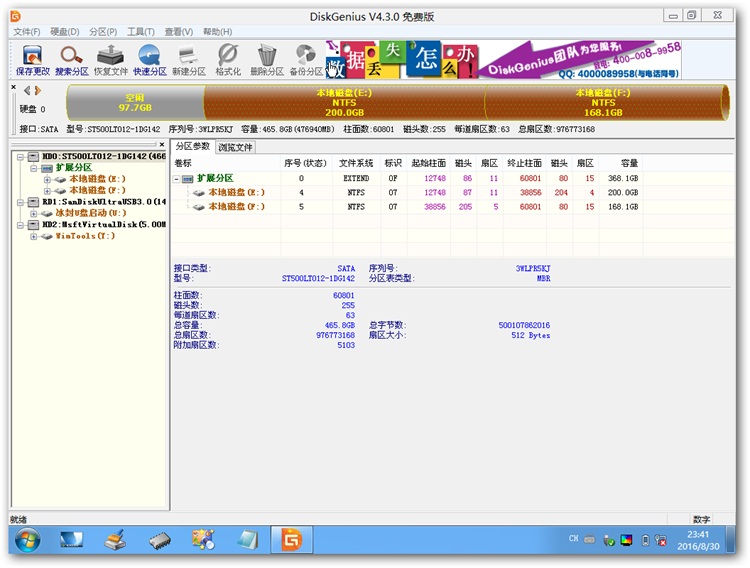
Task: Click the 容量 column header
Action: [620, 163]
